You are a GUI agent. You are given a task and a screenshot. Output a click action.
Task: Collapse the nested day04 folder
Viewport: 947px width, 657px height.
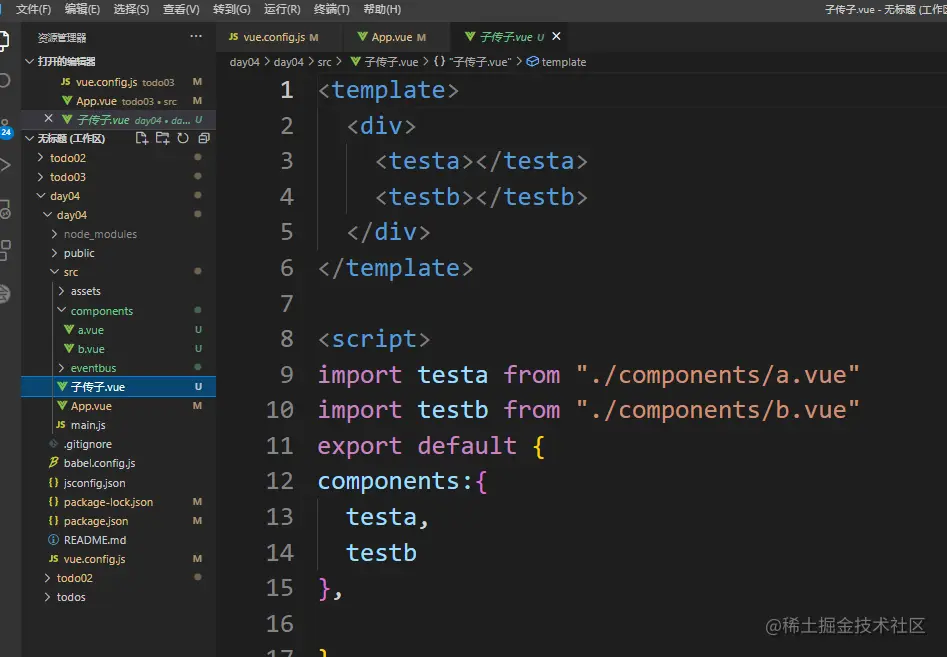tap(47, 215)
